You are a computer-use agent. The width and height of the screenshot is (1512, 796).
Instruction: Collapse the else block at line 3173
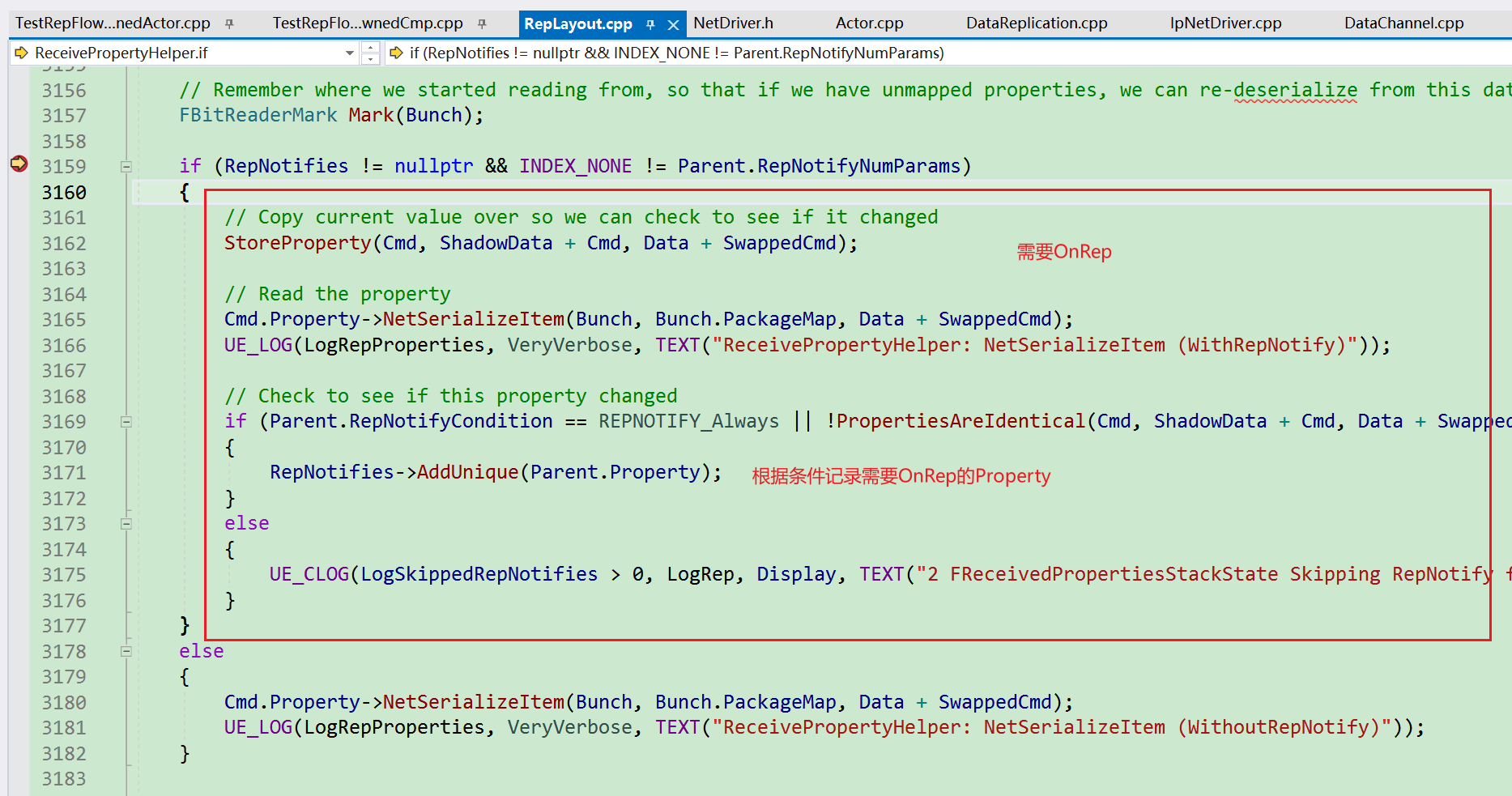[x=126, y=524]
